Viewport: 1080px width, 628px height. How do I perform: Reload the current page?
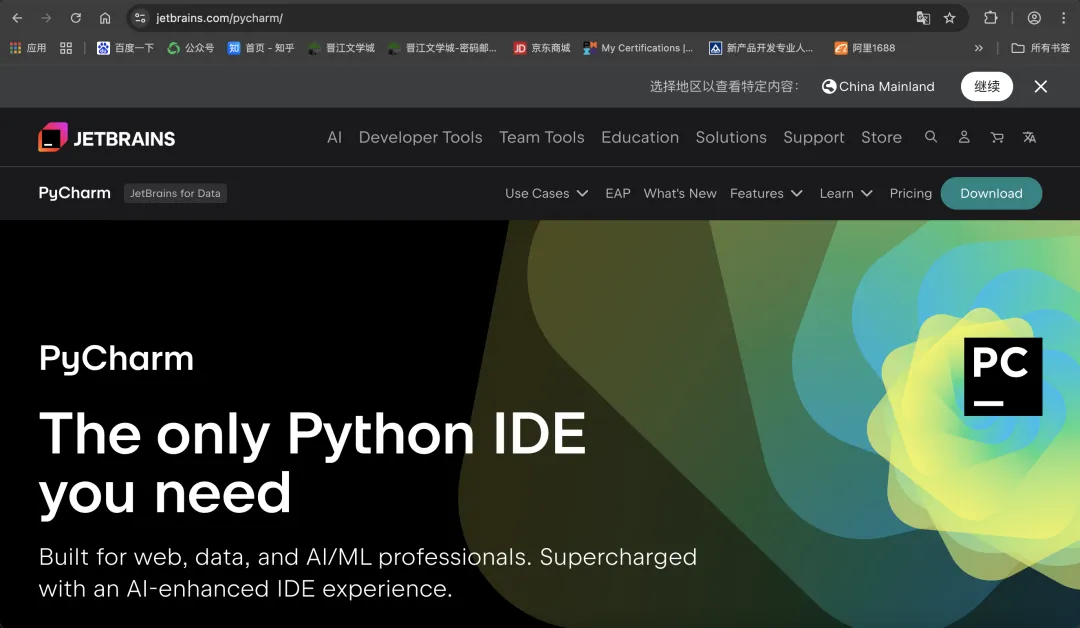pos(76,18)
